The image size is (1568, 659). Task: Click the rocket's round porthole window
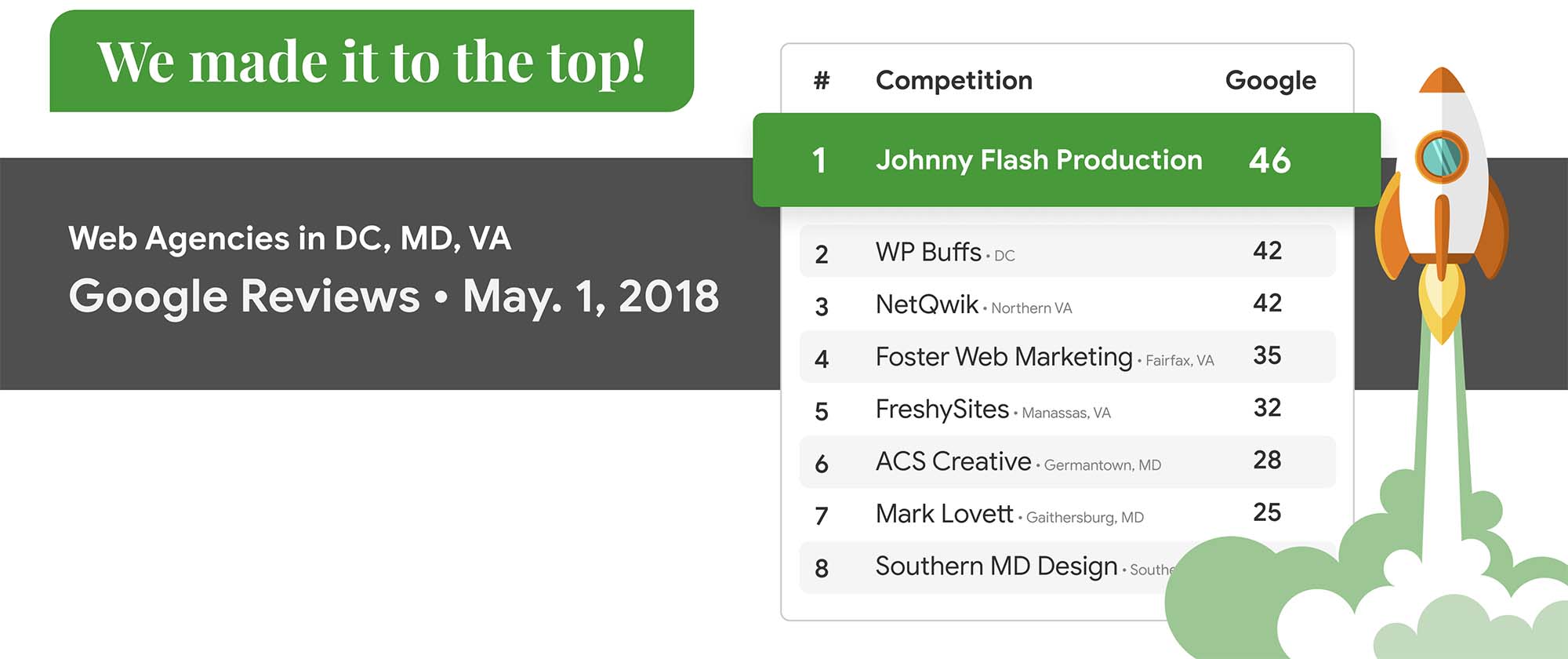[1441, 157]
